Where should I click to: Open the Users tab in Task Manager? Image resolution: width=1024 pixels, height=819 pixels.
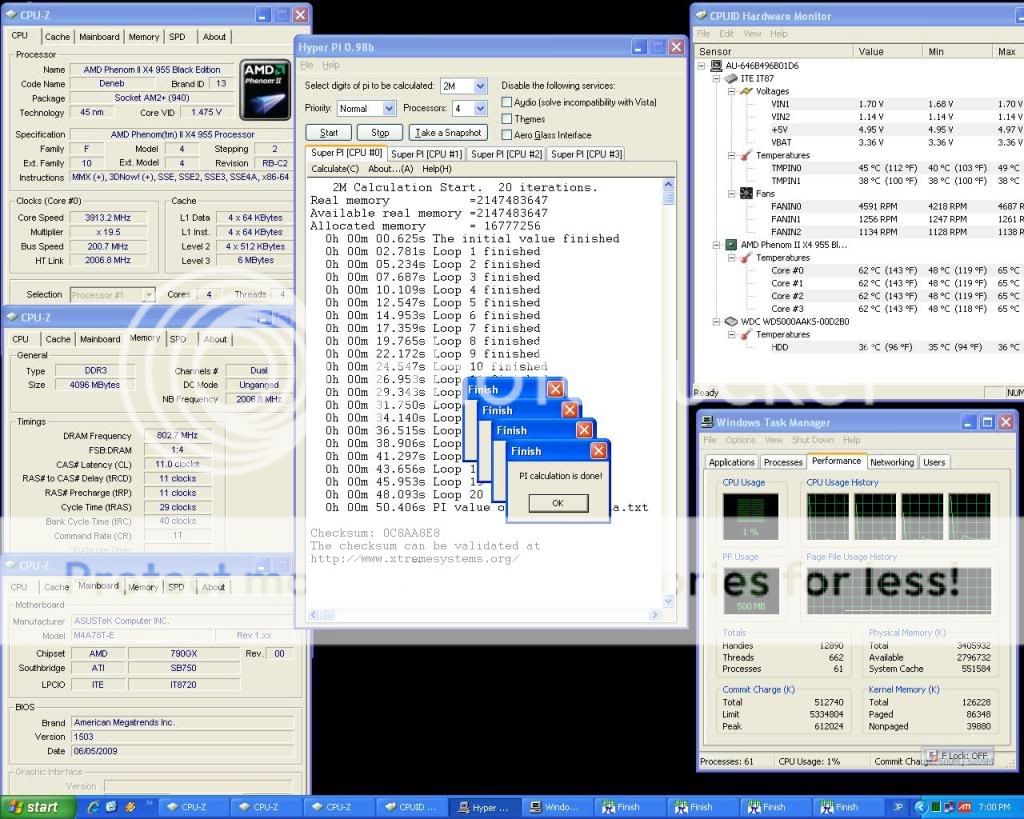click(934, 462)
